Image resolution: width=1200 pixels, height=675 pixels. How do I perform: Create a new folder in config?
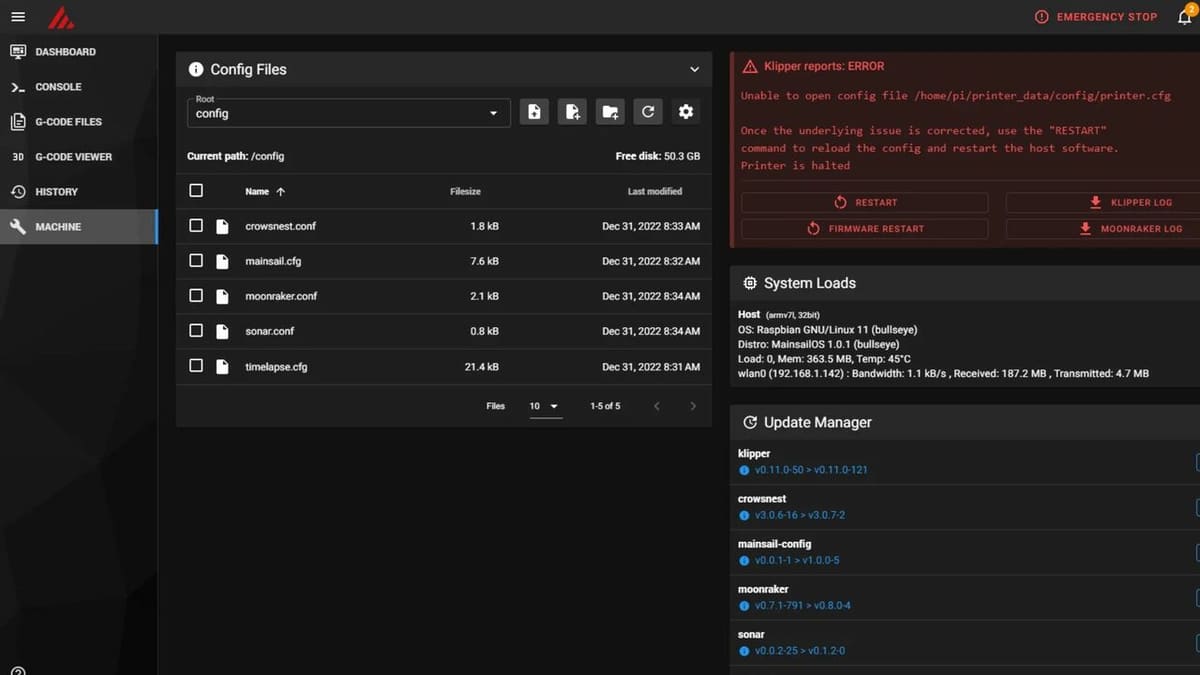click(610, 112)
